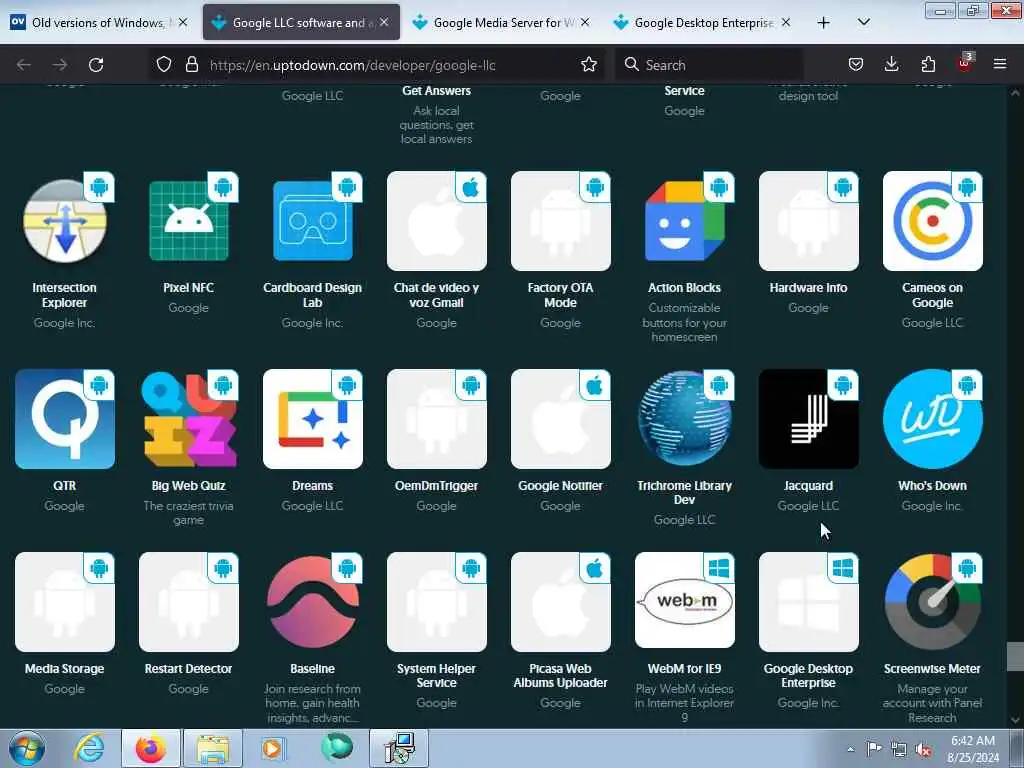Open the Intersection Explorer app icon
Screen dimensions: 1024x768
click(65, 221)
